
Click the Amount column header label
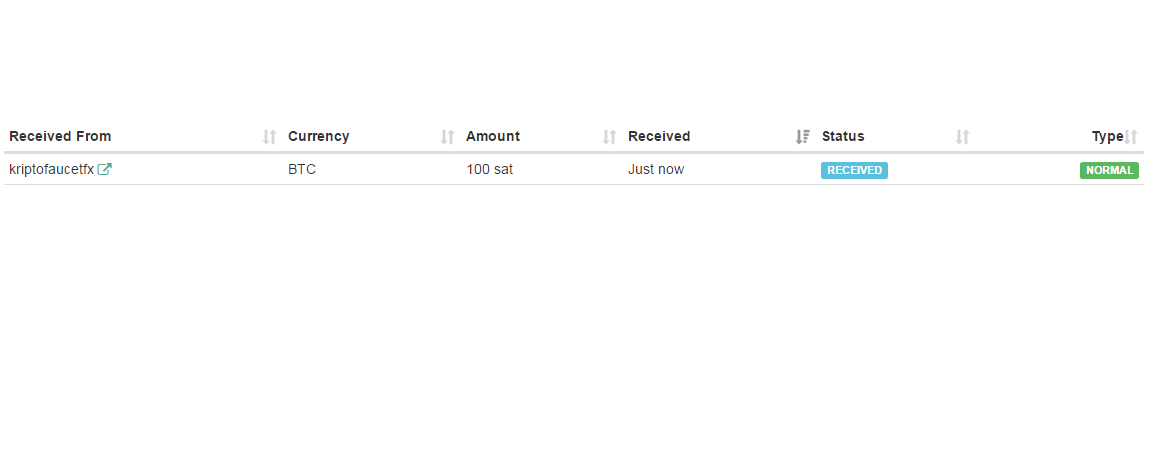tap(492, 137)
